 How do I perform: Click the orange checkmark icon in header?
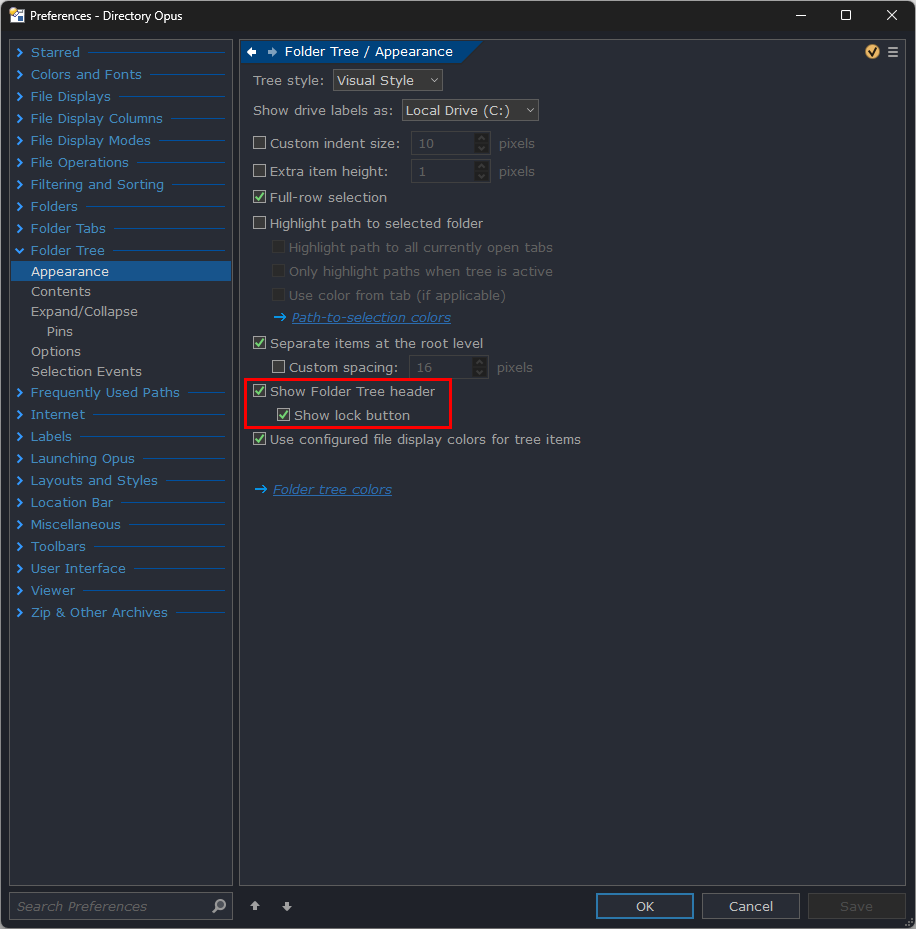(x=872, y=52)
